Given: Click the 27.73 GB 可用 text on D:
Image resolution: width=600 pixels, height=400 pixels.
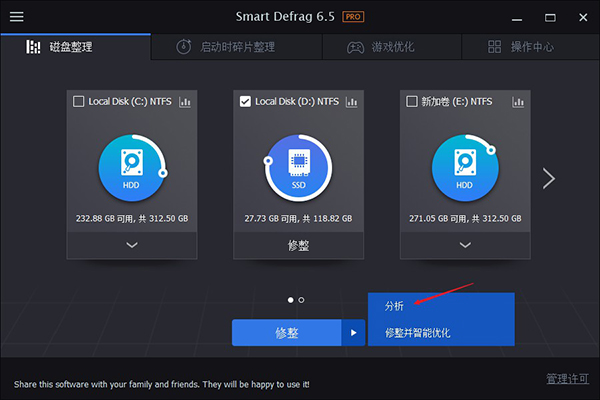Looking at the screenshot, I should tap(298, 219).
